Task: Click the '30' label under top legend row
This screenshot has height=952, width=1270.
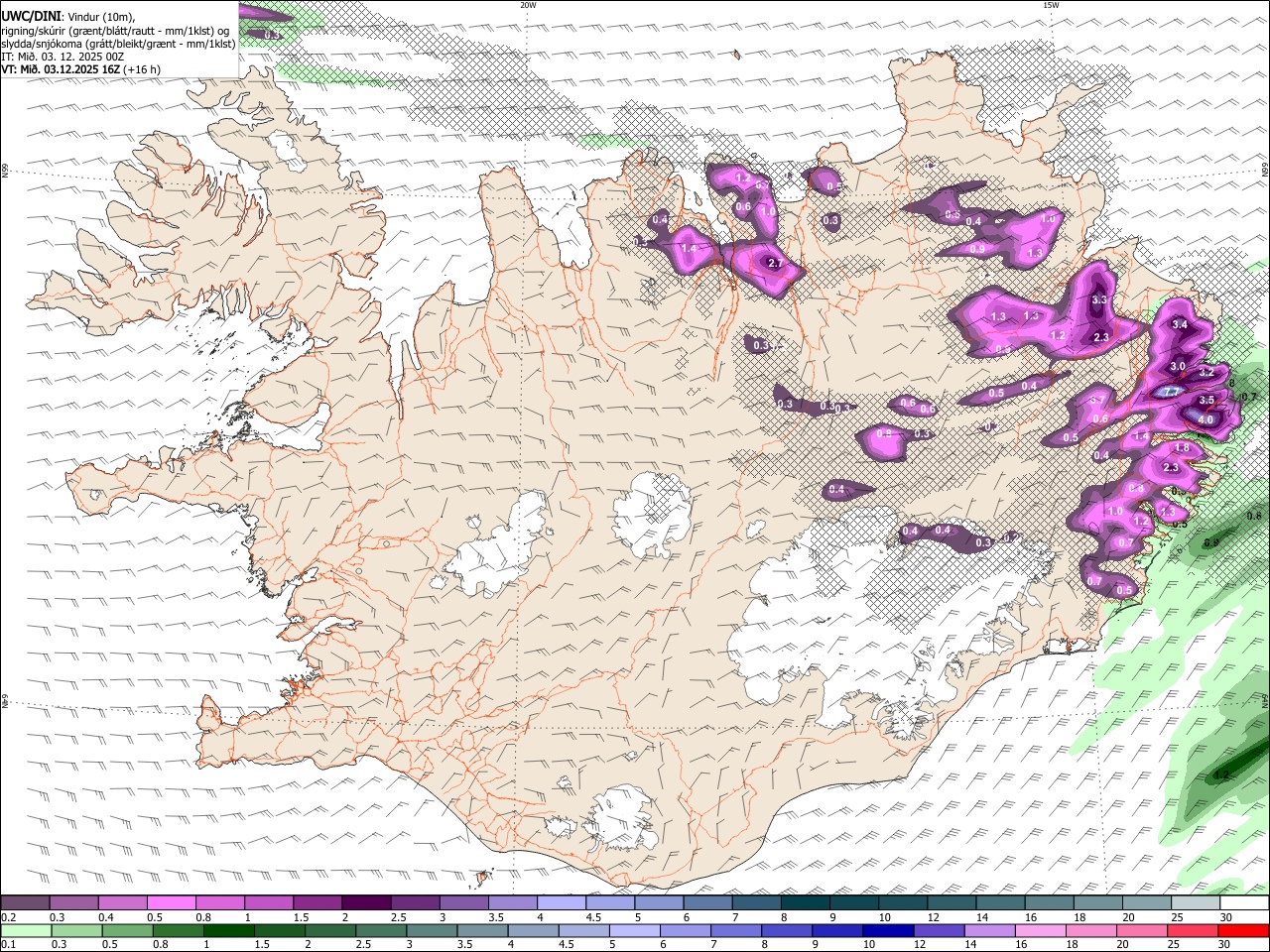Action: click(x=1226, y=917)
